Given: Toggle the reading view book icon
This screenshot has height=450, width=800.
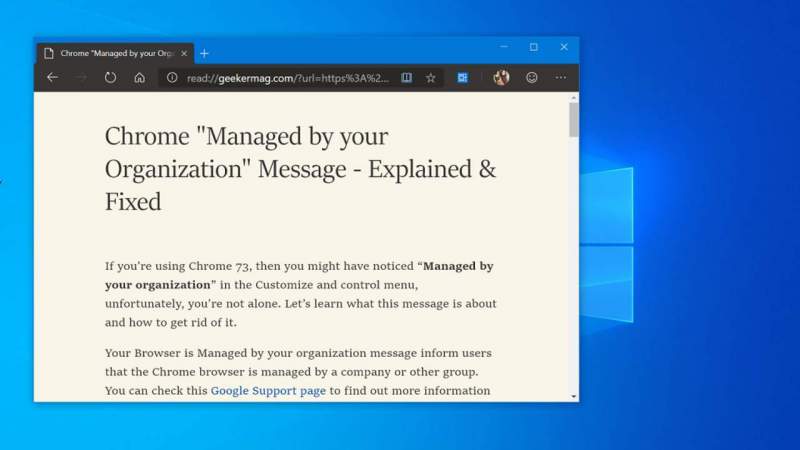Looking at the screenshot, I should click(x=406, y=78).
